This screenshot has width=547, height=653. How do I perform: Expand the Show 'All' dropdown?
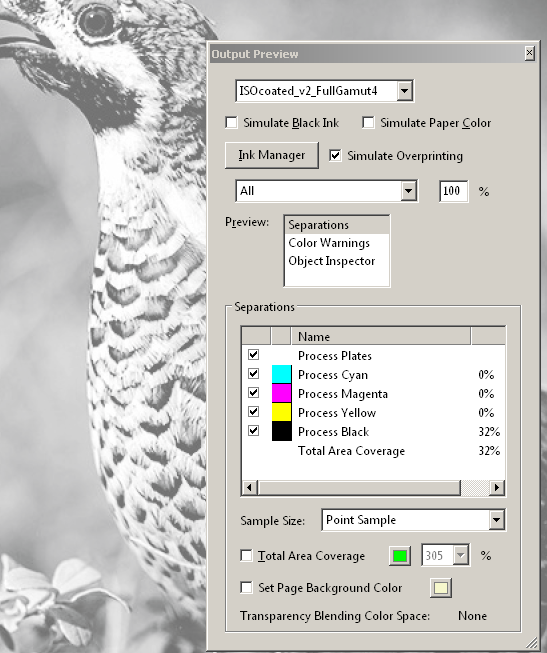tap(409, 191)
